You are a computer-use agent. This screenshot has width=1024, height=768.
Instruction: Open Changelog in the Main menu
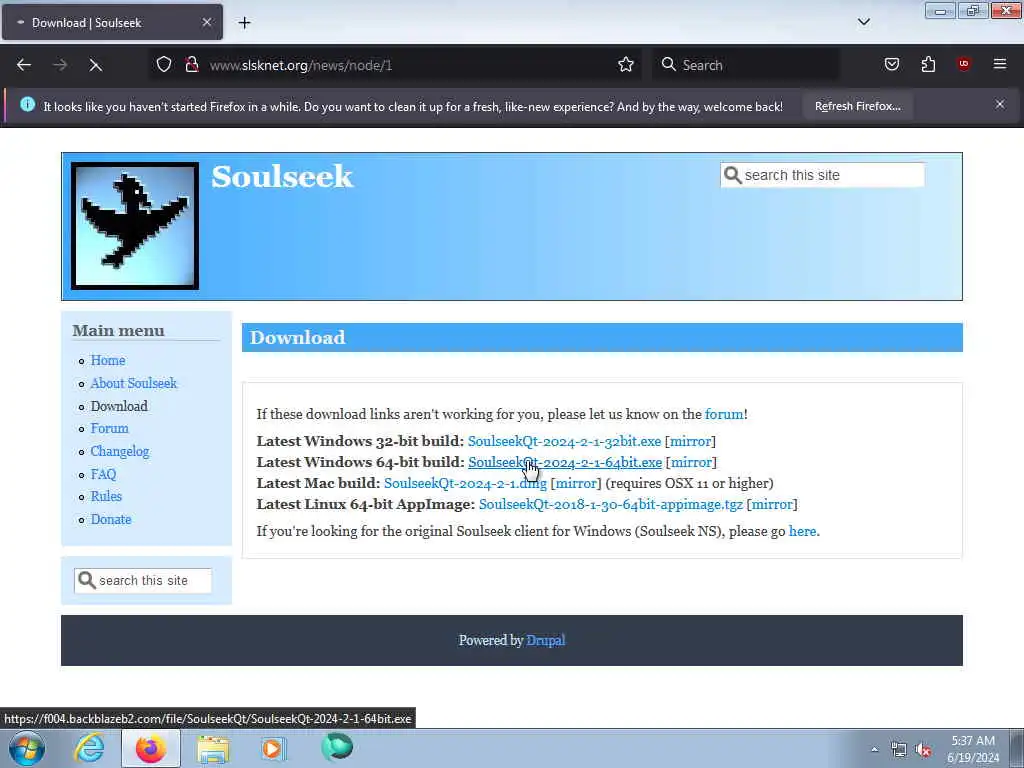click(120, 451)
